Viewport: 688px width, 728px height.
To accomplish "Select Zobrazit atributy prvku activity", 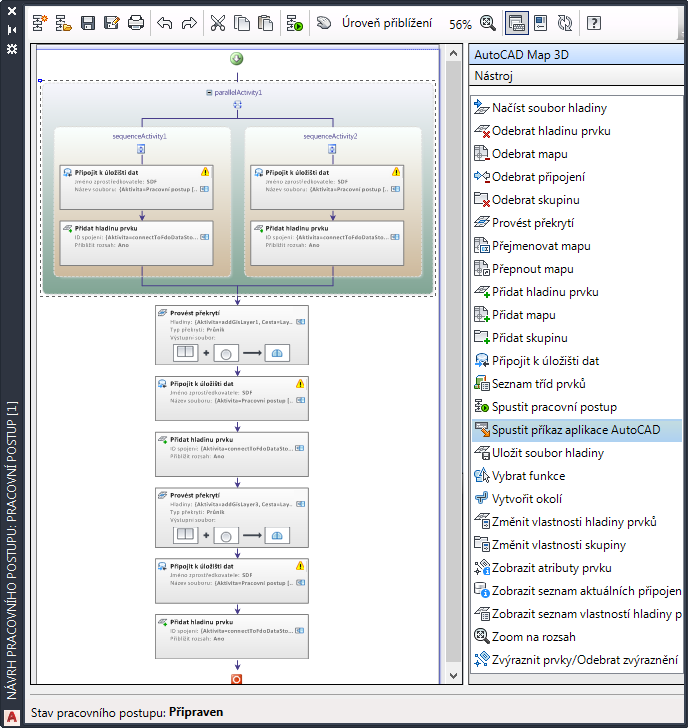I will point(577,567).
